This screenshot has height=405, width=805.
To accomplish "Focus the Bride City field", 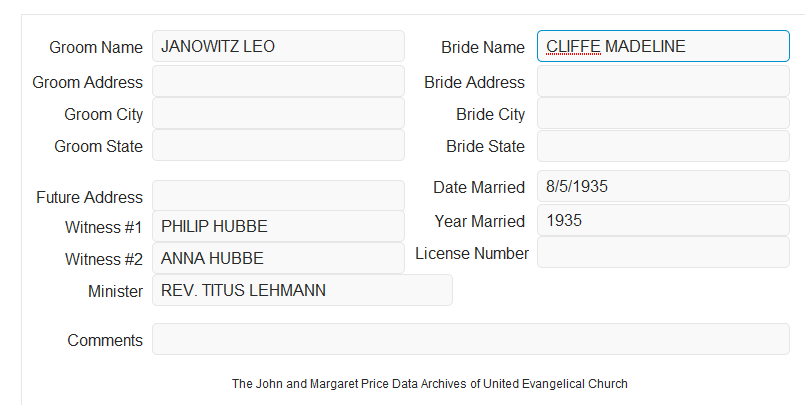I will [663, 113].
